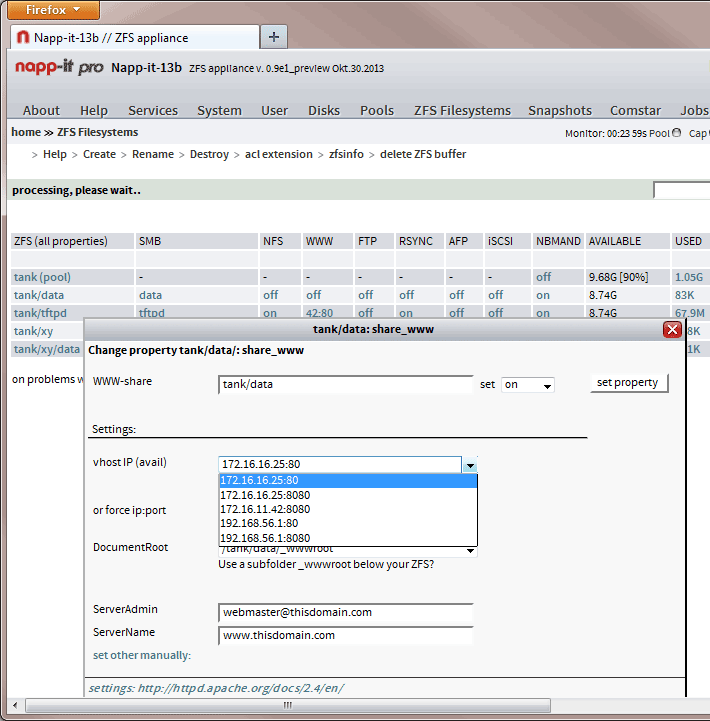Screen dimensions: 710x721
Task: Toggle AFP off value for tank/data
Action: click(457, 295)
